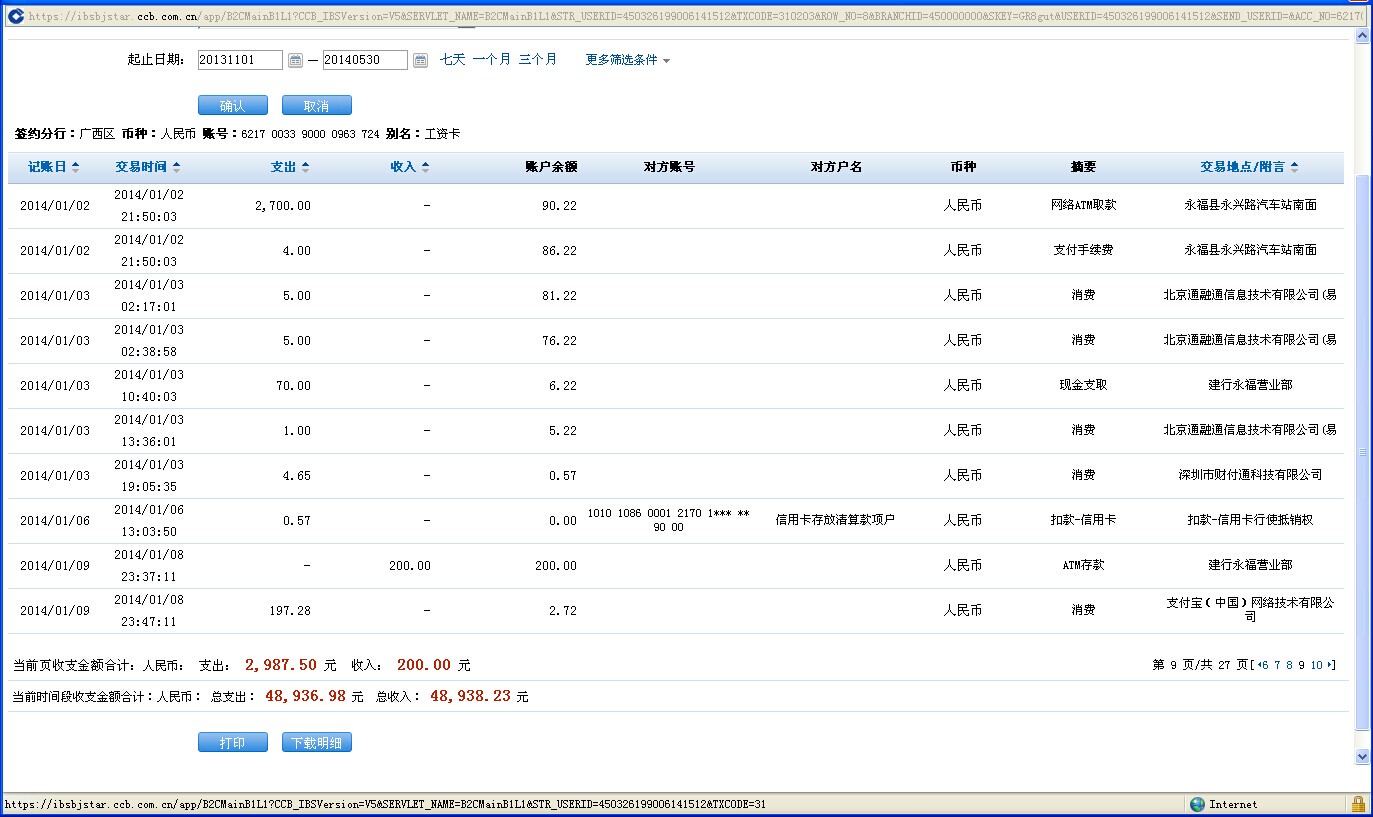Open calendar picker for end date
This screenshot has width=1373, height=817.
pyautogui.click(x=420, y=61)
